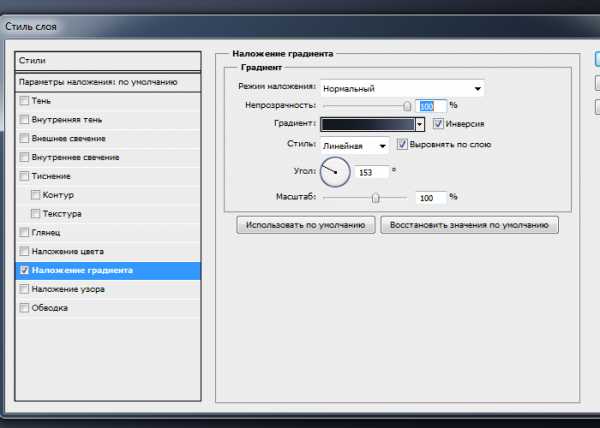Uncheck the Наложение градиента checkbox
This screenshot has width=600, height=428.
[24, 270]
